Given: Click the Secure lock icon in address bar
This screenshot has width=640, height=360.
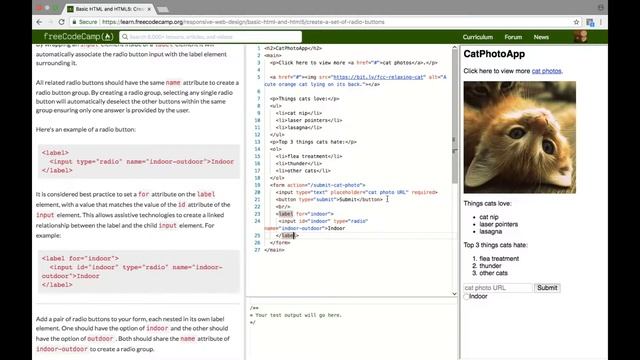Looking at the screenshot, I should click(x=74, y=22).
